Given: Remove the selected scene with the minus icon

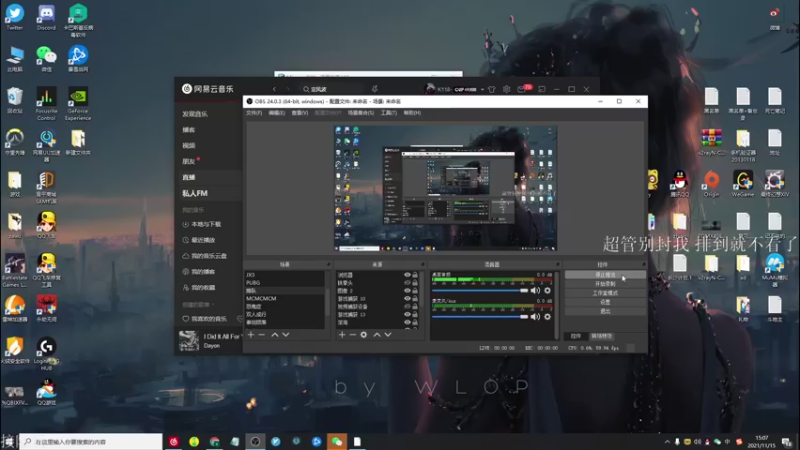Looking at the screenshot, I should point(262,335).
